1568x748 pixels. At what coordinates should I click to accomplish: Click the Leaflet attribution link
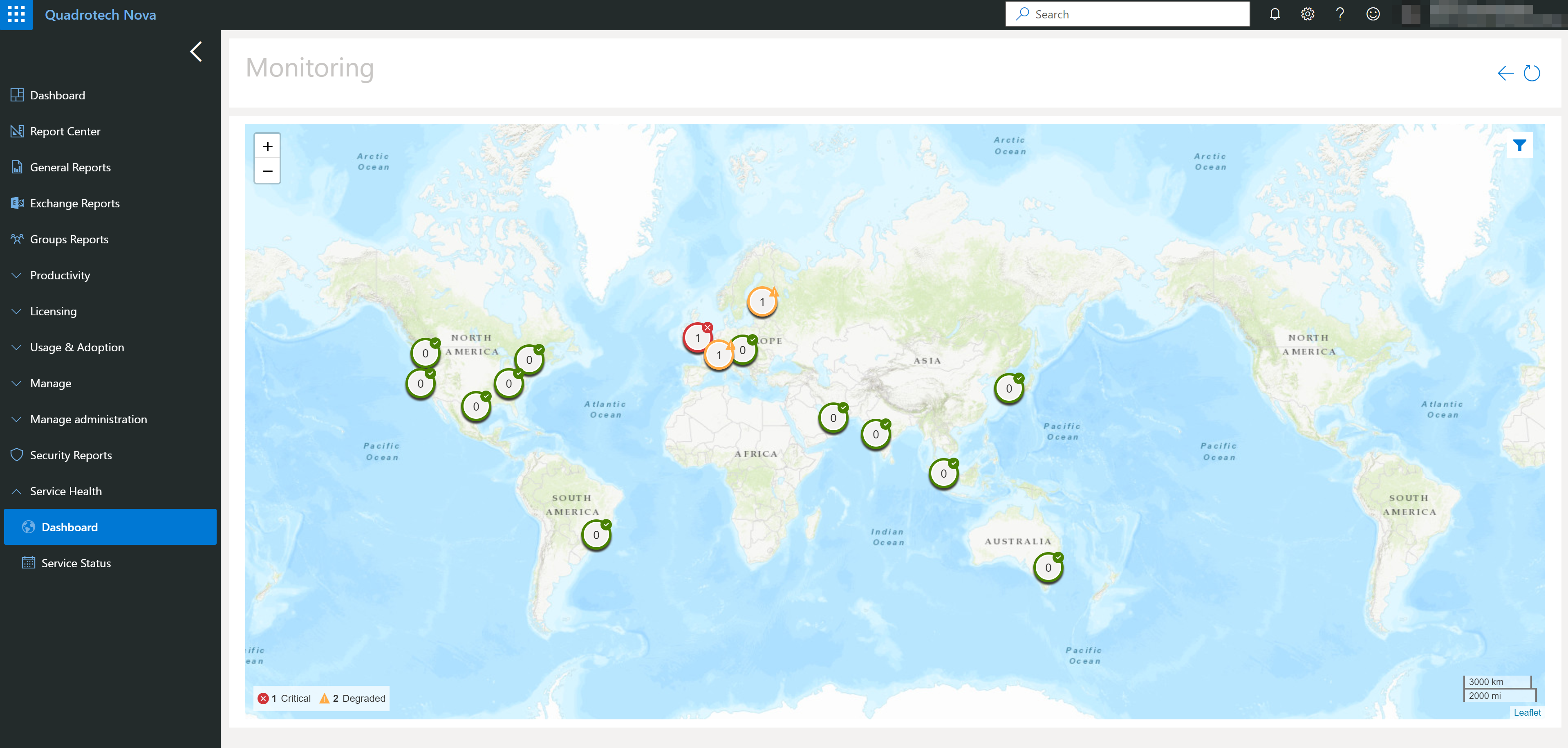[1527, 712]
